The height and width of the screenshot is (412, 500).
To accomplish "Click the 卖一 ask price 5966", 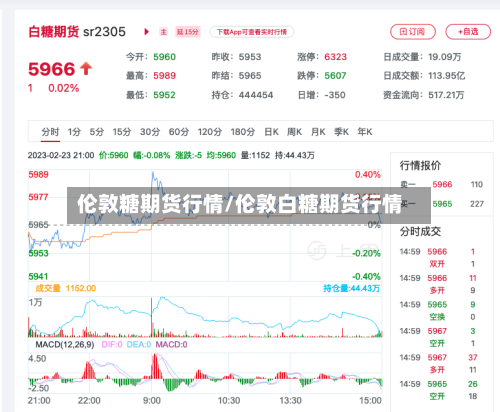I will point(442,185).
